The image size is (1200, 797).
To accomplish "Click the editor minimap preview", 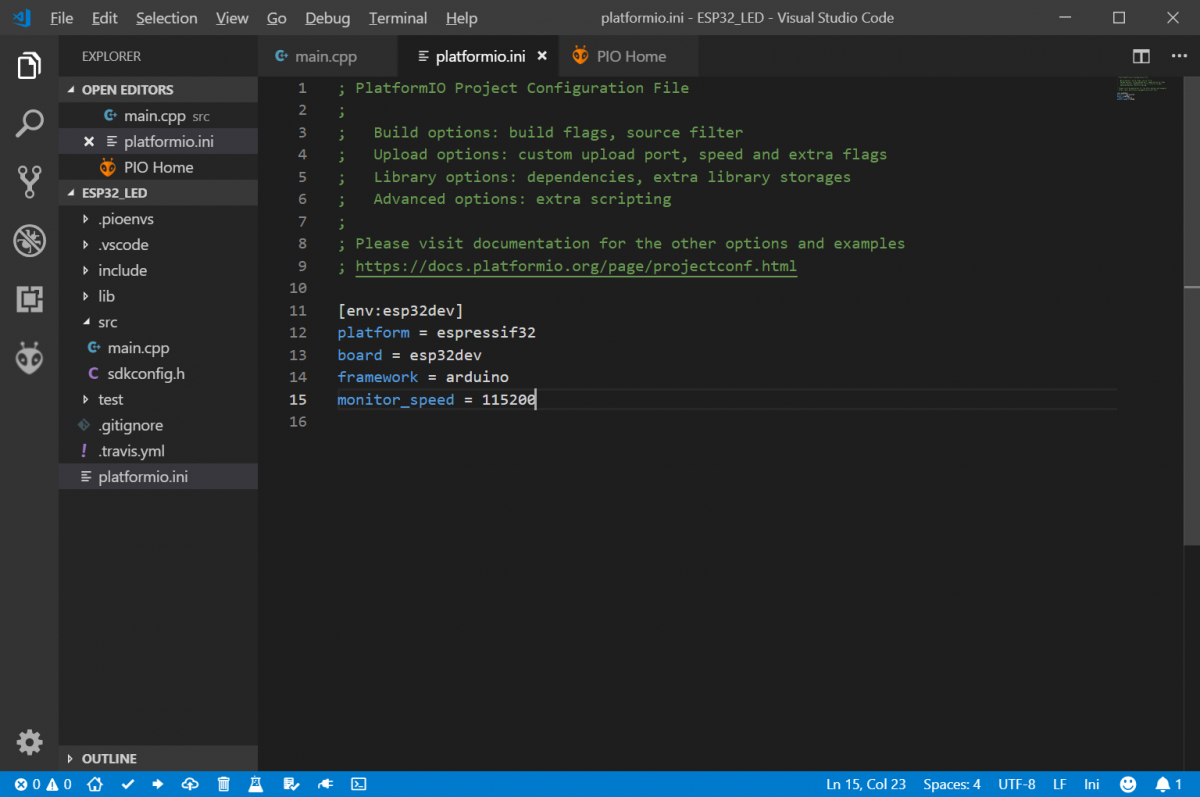I will 1142,89.
